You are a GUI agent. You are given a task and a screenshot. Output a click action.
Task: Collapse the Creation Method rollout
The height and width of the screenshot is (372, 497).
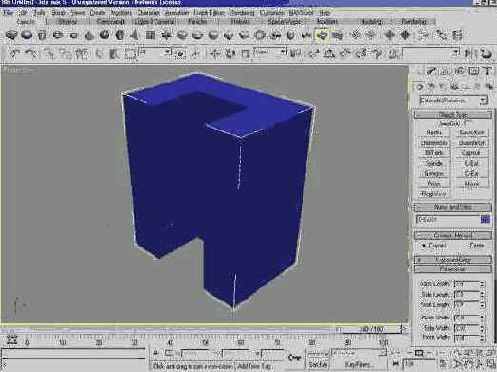(453, 235)
